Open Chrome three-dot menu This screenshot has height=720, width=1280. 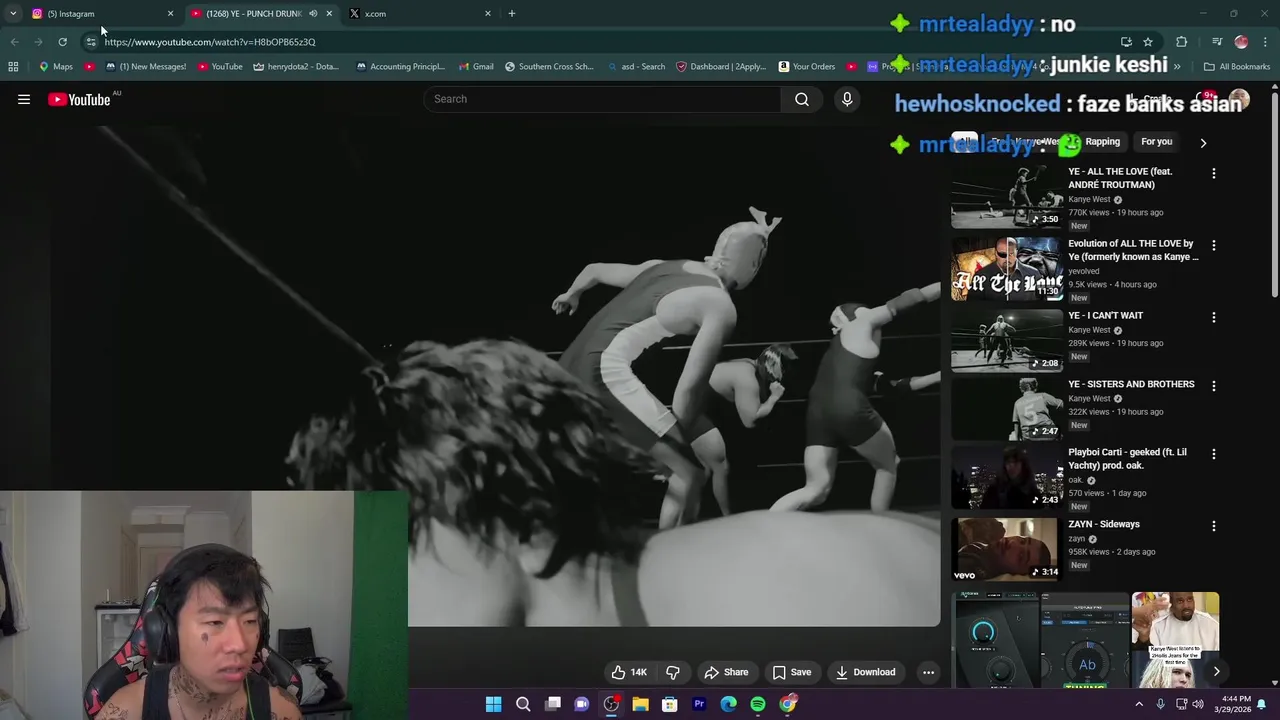pos(1265,42)
